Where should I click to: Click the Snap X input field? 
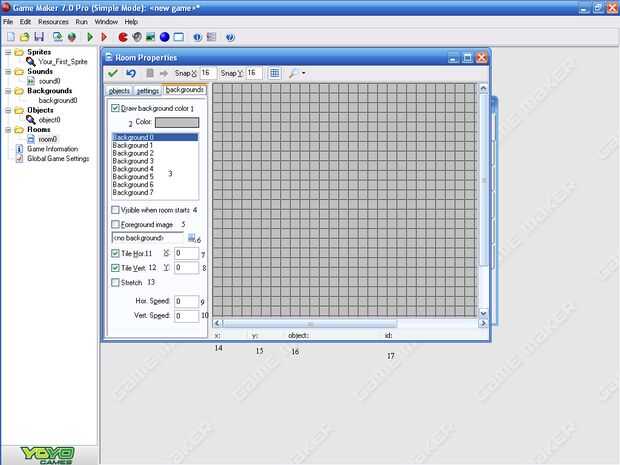point(208,73)
